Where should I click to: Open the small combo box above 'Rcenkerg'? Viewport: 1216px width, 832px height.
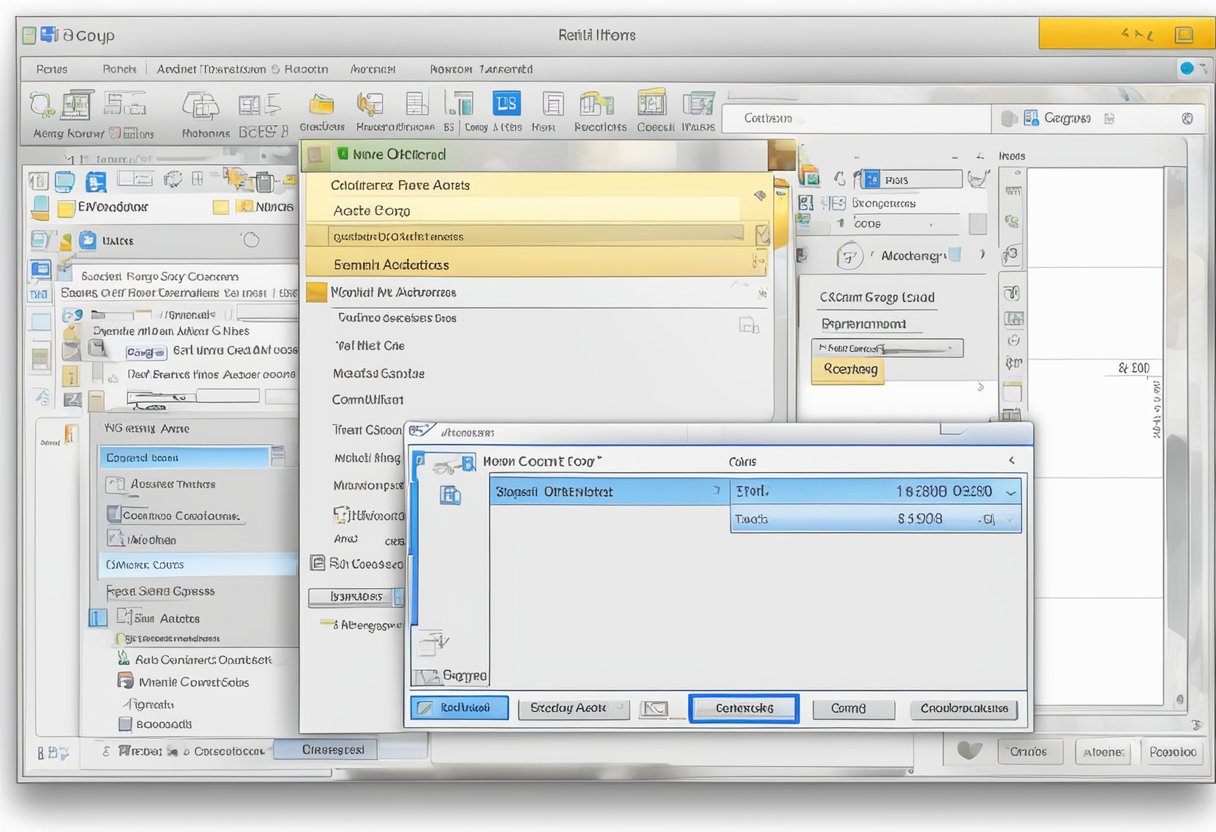coord(886,348)
